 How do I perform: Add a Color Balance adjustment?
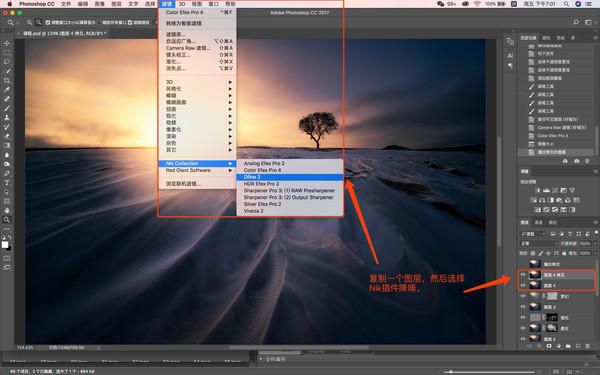pyautogui.click(x=542, y=200)
